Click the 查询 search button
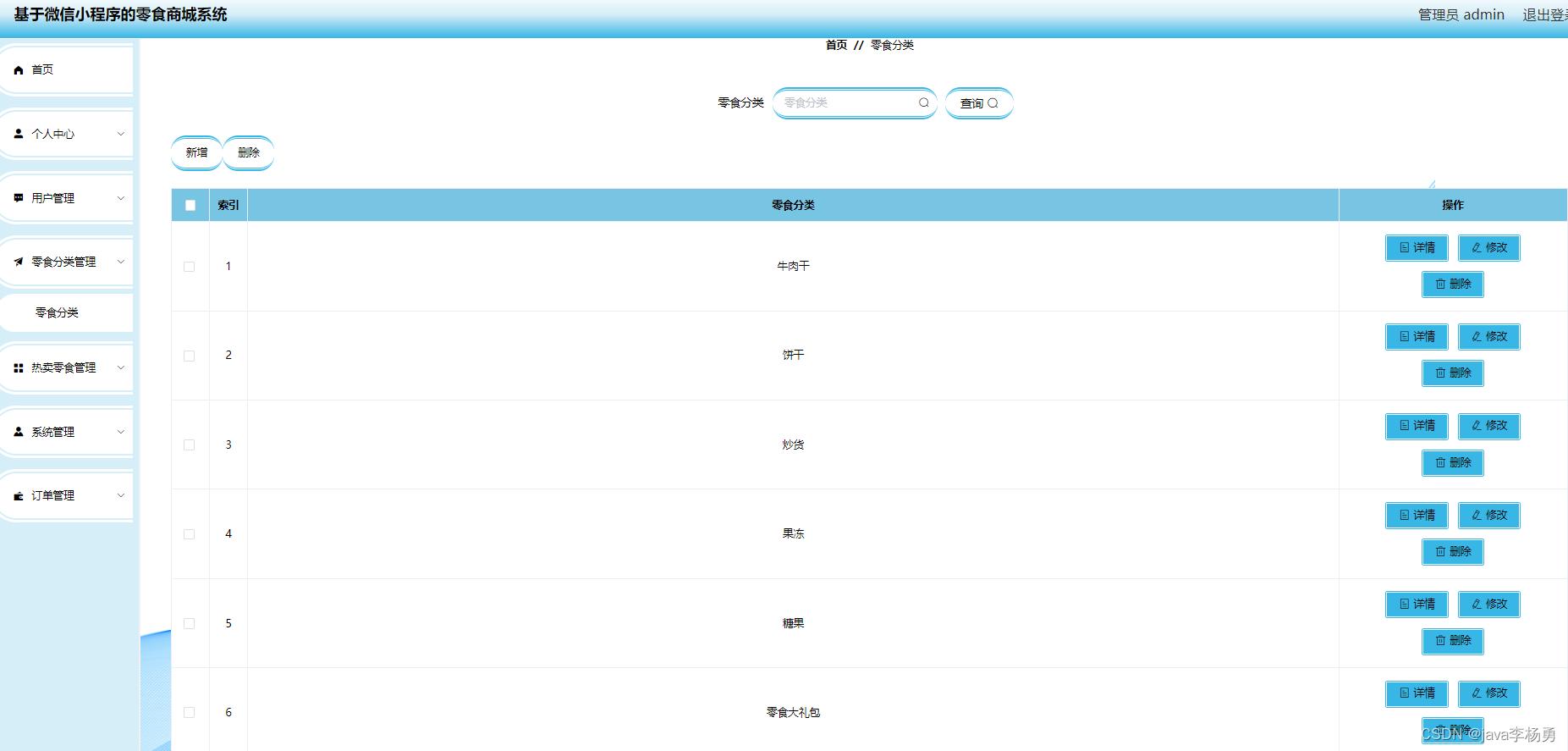This screenshot has height=751, width=1568. click(x=979, y=103)
